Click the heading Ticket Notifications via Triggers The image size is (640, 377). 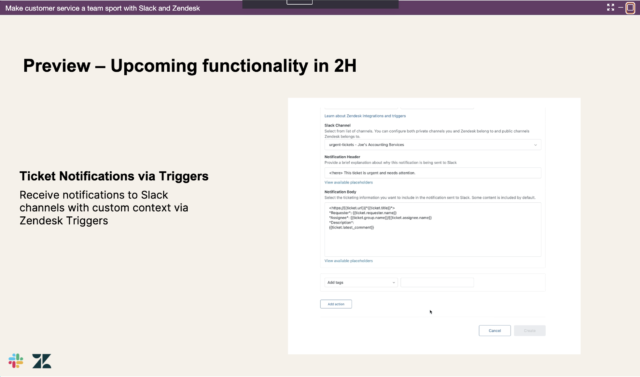pyautogui.click(x=114, y=176)
